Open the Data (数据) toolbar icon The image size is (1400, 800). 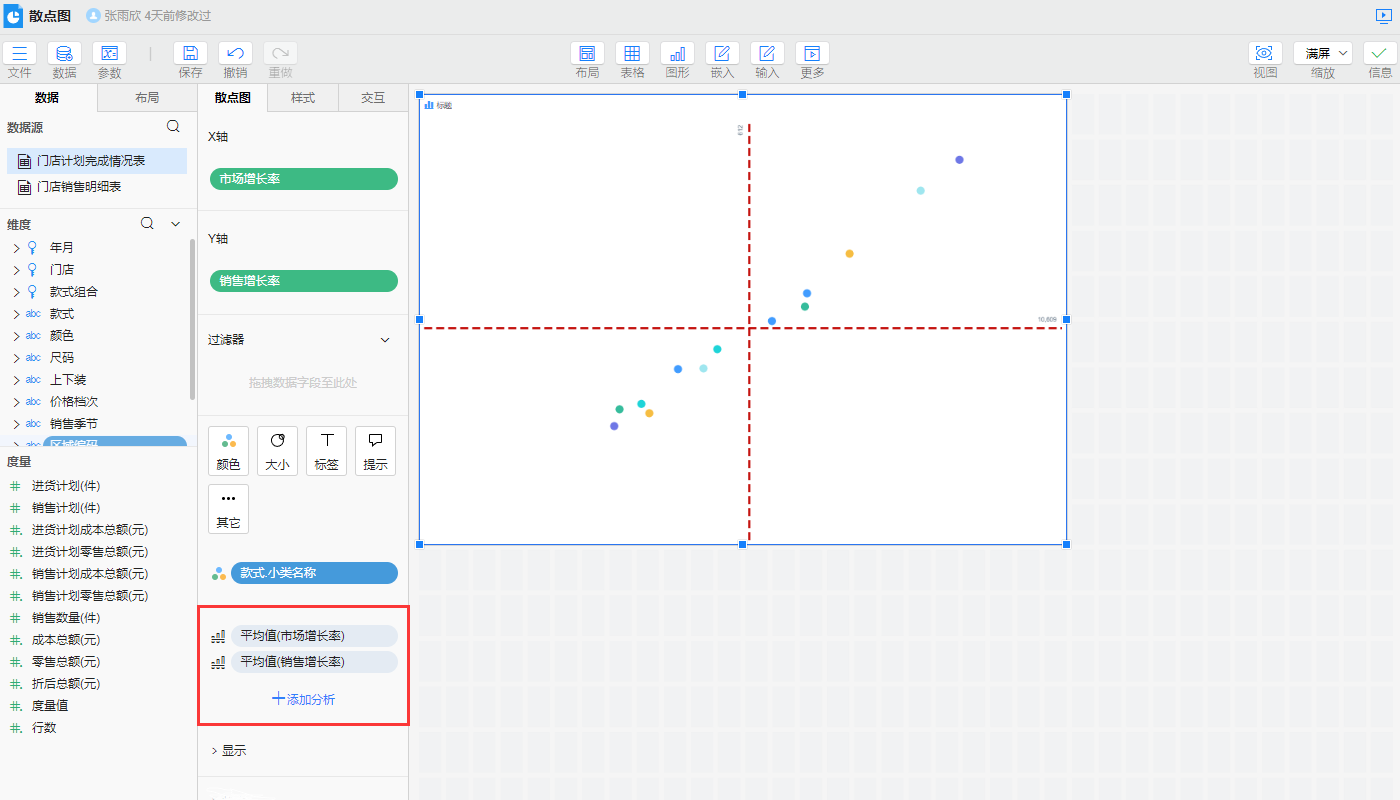pos(64,54)
